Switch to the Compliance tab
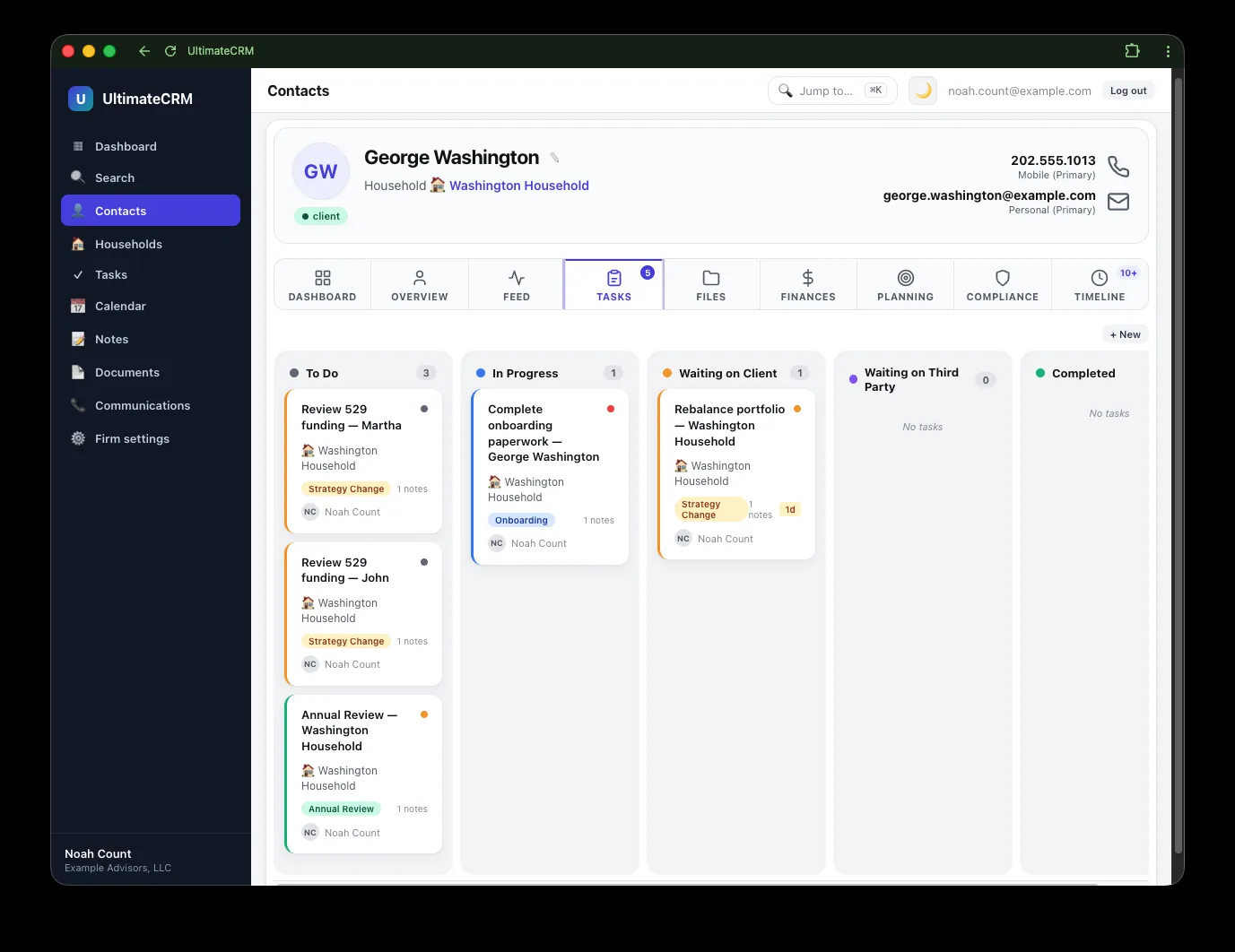The width and height of the screenshot is (1235, 952). 1003,285
